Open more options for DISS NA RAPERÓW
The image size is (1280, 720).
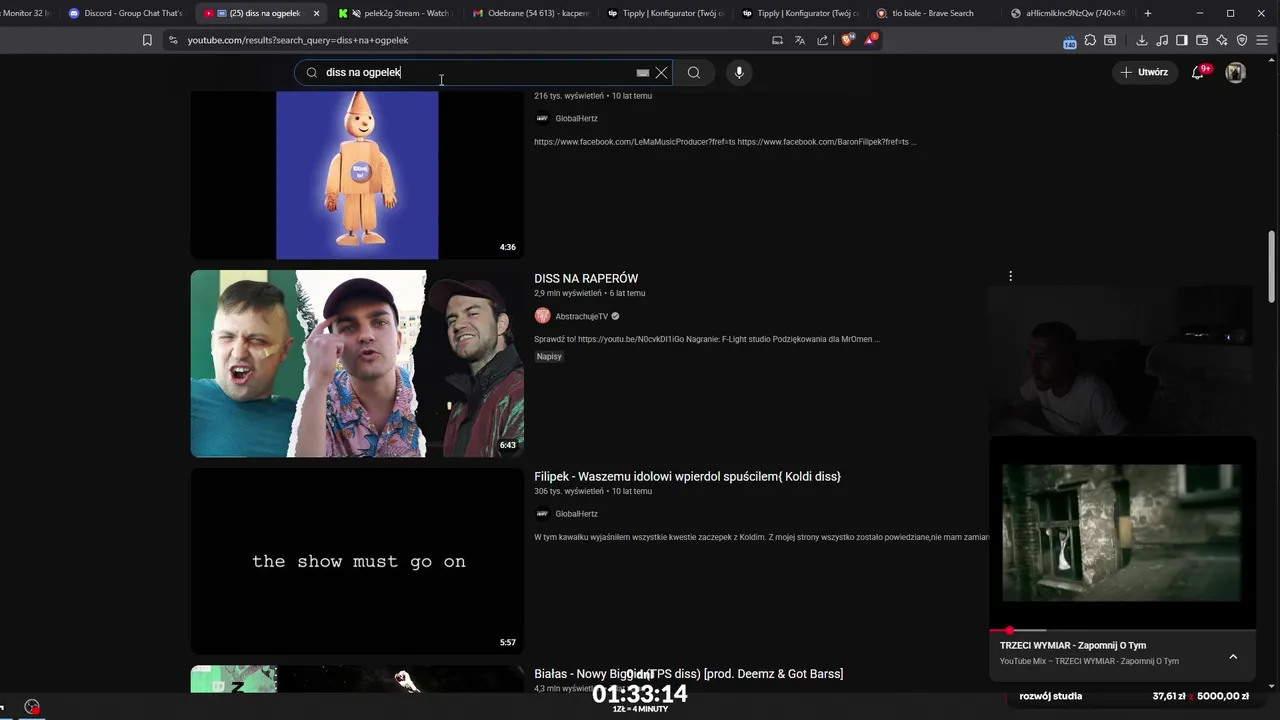(x=1010, y=276)
